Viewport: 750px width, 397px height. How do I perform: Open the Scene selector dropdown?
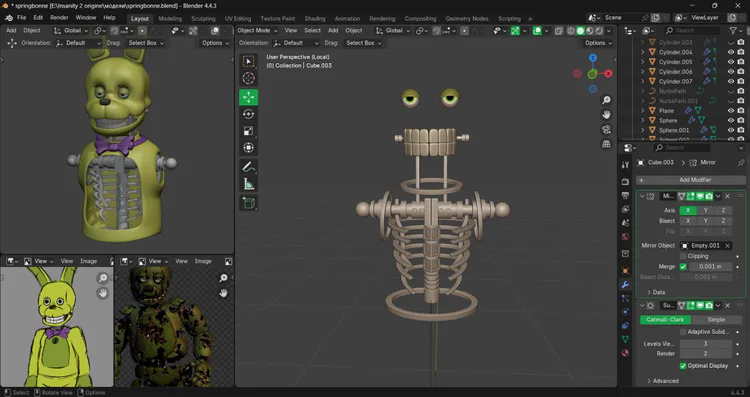tap(594, 18)
